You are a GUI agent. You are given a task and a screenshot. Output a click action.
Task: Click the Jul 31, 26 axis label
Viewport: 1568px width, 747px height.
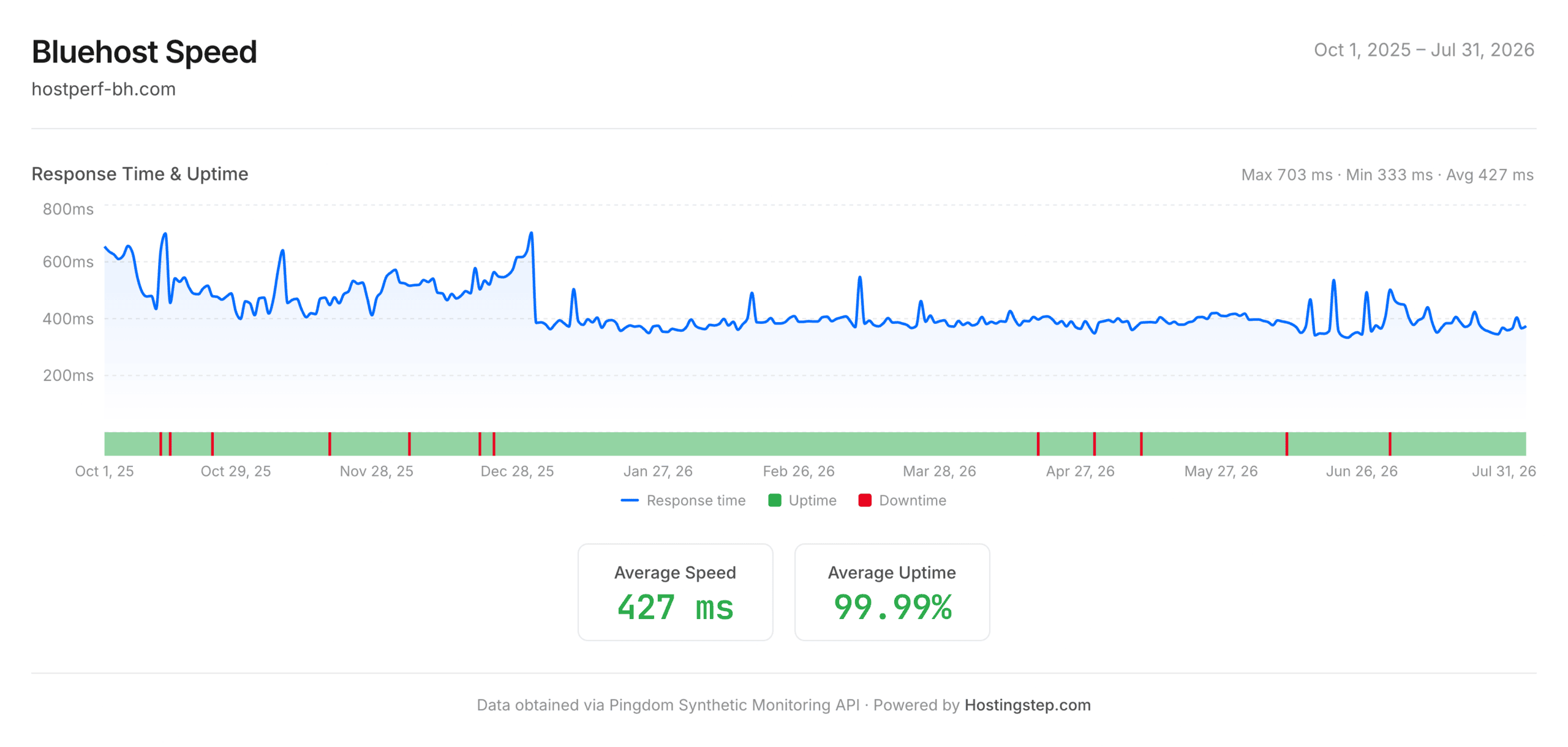tap(1504, 471)
